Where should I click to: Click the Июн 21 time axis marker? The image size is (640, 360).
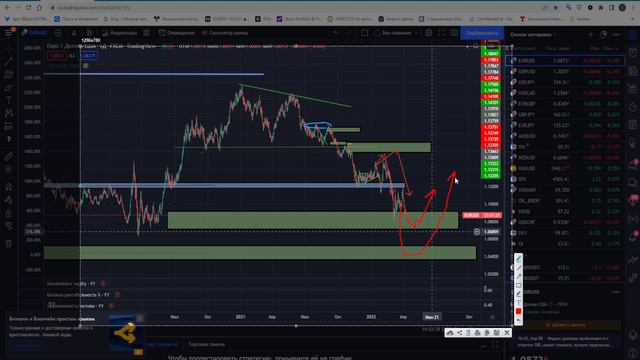click(x=431, y=317)
